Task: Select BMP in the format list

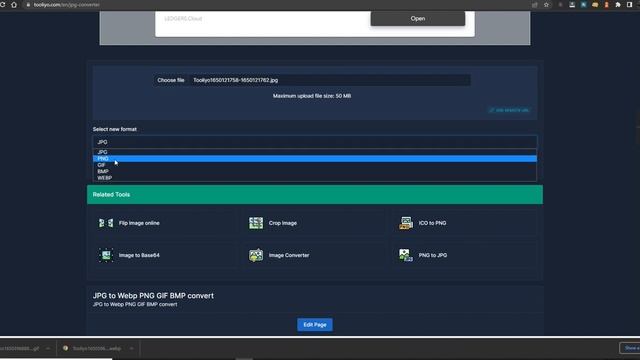Action: coord(315,171)
